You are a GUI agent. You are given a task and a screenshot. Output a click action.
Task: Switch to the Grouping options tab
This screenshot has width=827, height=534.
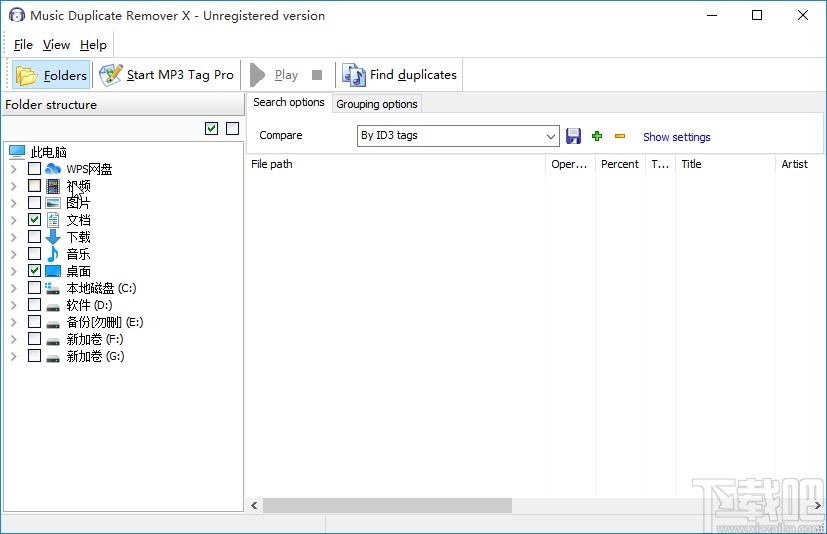[x=377, y=104]
